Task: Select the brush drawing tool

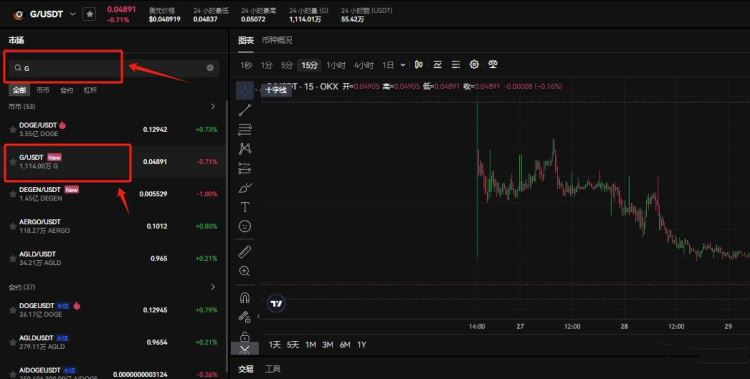Action: click(x=245, y=188)
